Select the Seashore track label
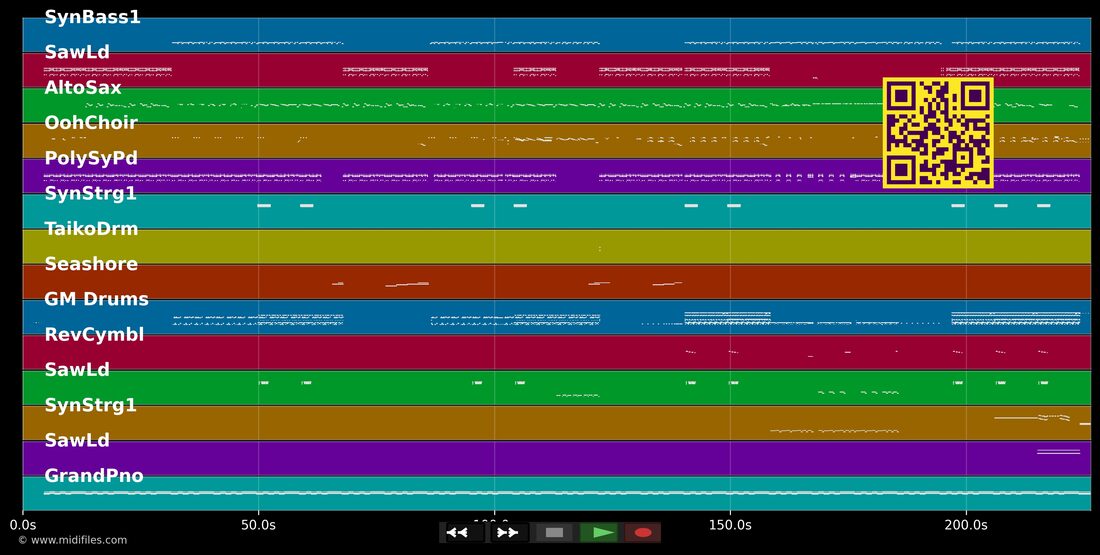 90,264
